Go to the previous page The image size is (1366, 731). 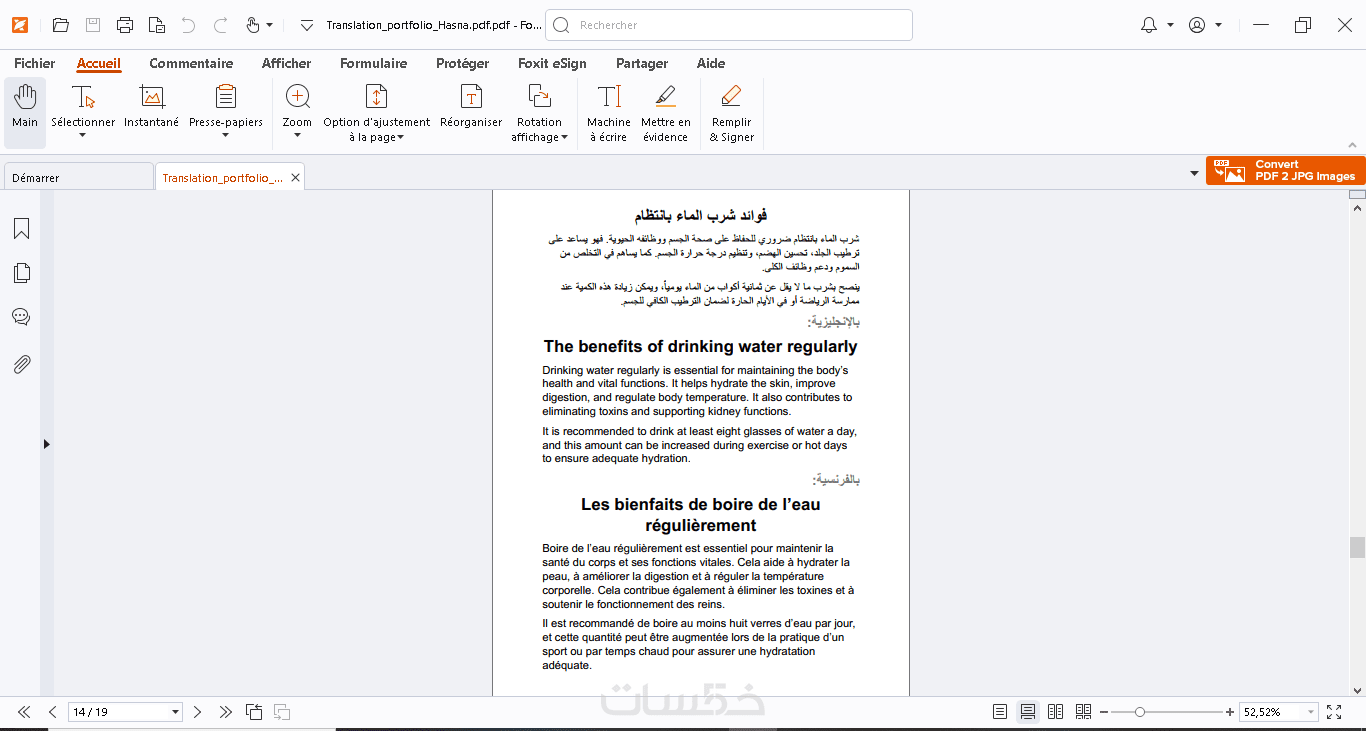tap(53, 712)
